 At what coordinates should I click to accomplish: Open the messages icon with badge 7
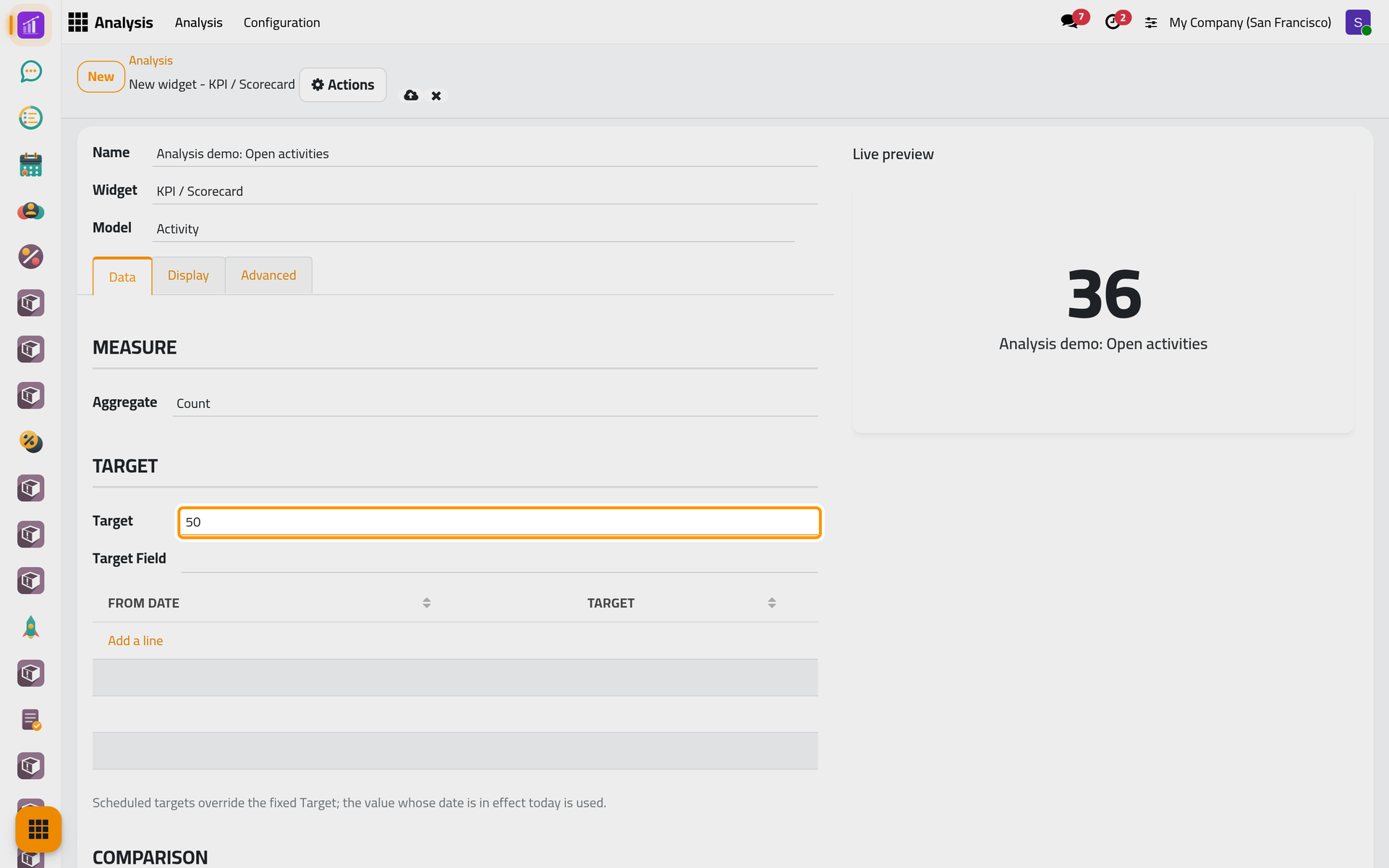coord(1070,22)
